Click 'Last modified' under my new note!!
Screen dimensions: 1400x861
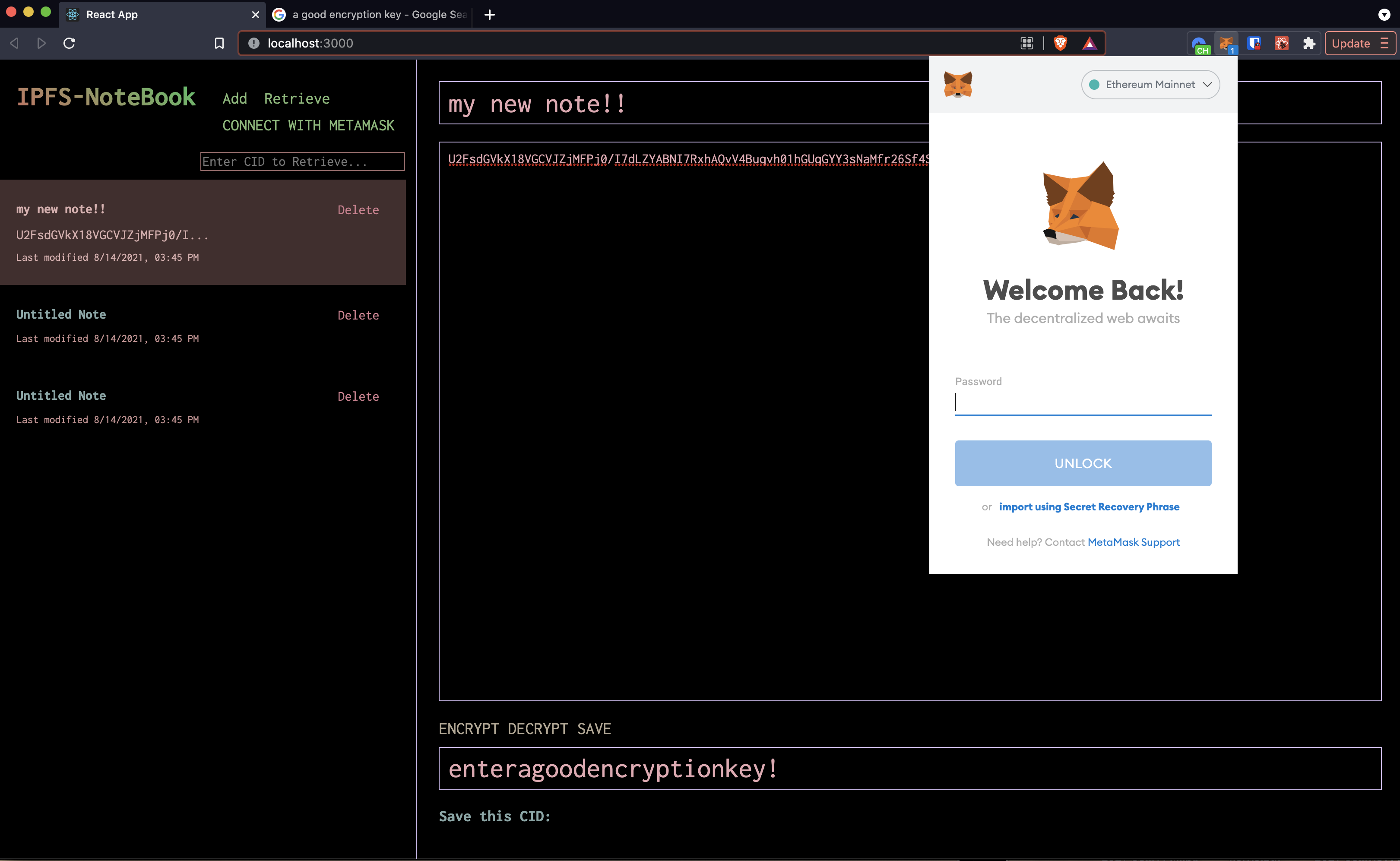[107, 257]
